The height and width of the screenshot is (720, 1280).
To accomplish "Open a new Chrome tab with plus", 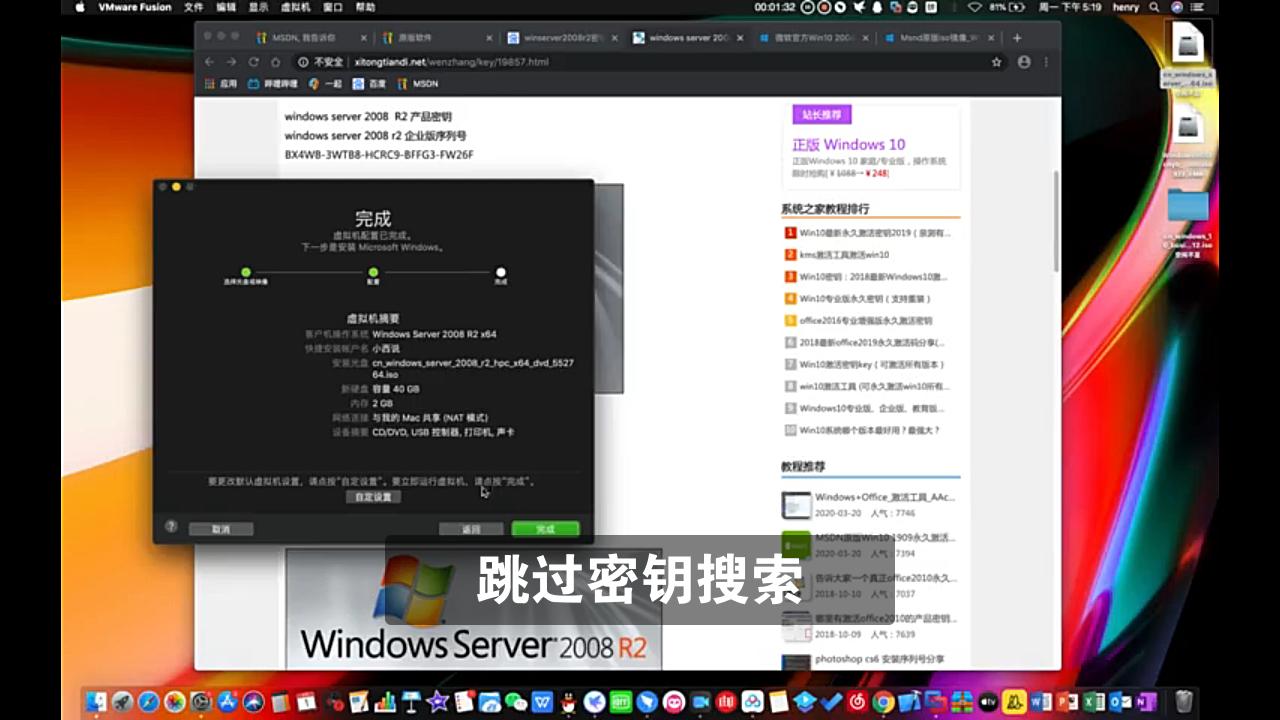I will (1017, 38).
